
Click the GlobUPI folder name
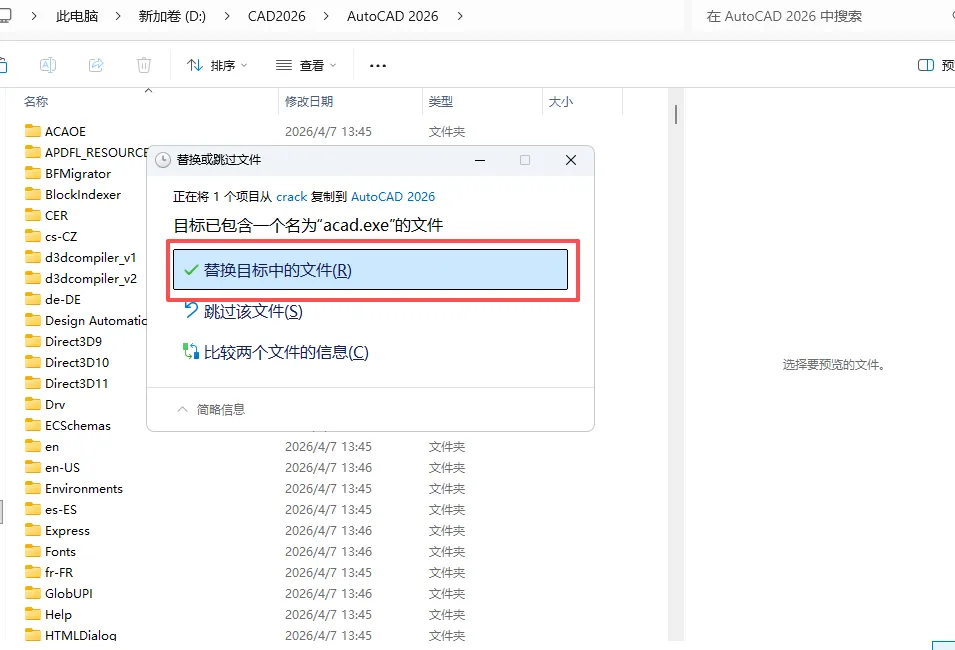click(69, 593)
